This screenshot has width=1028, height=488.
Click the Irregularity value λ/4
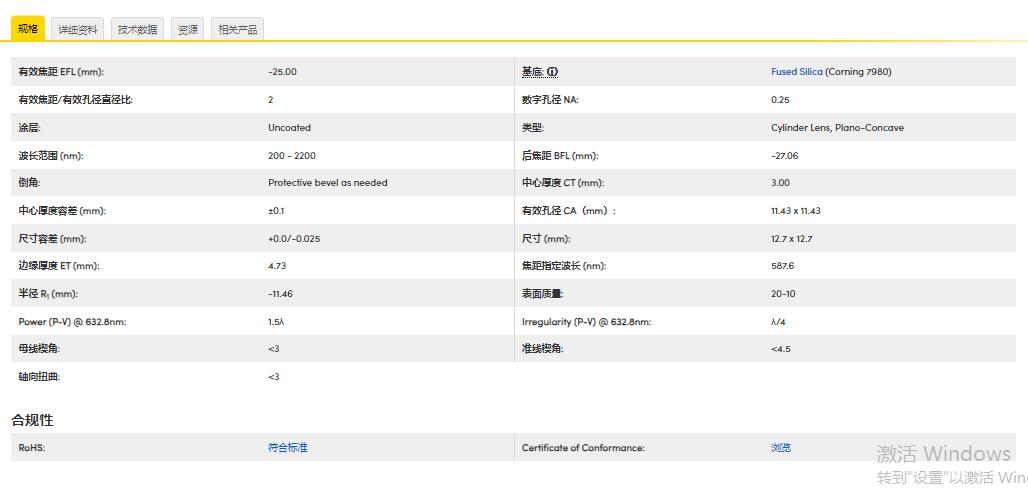point(778,322)
